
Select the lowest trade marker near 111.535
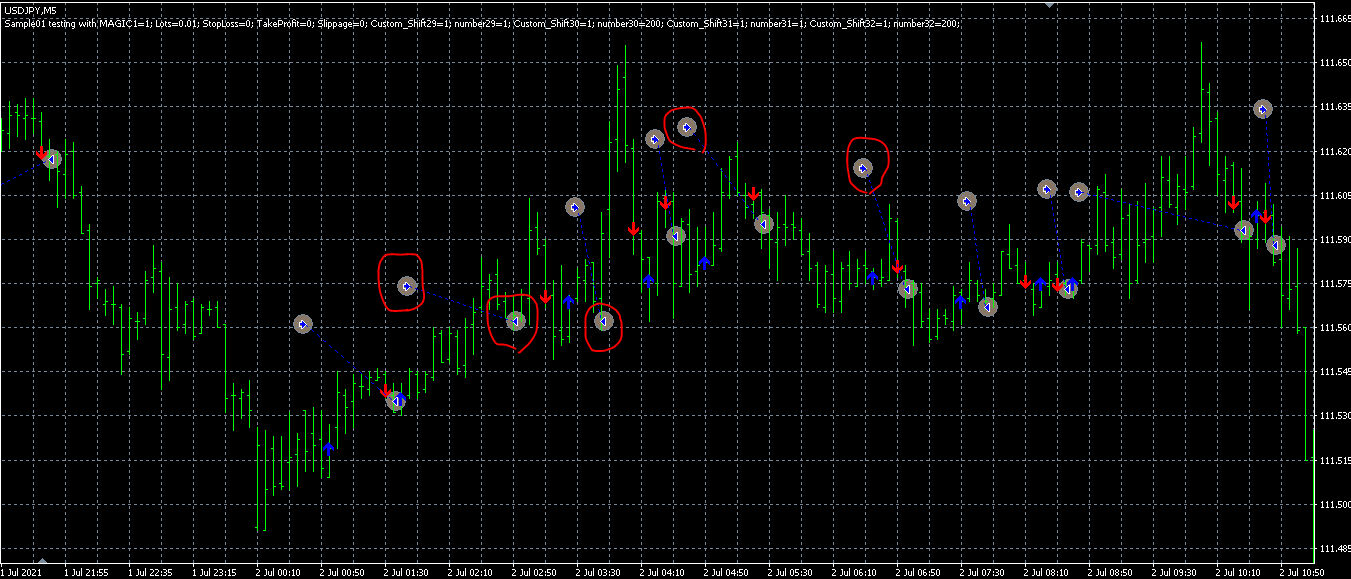coord(396,401)
